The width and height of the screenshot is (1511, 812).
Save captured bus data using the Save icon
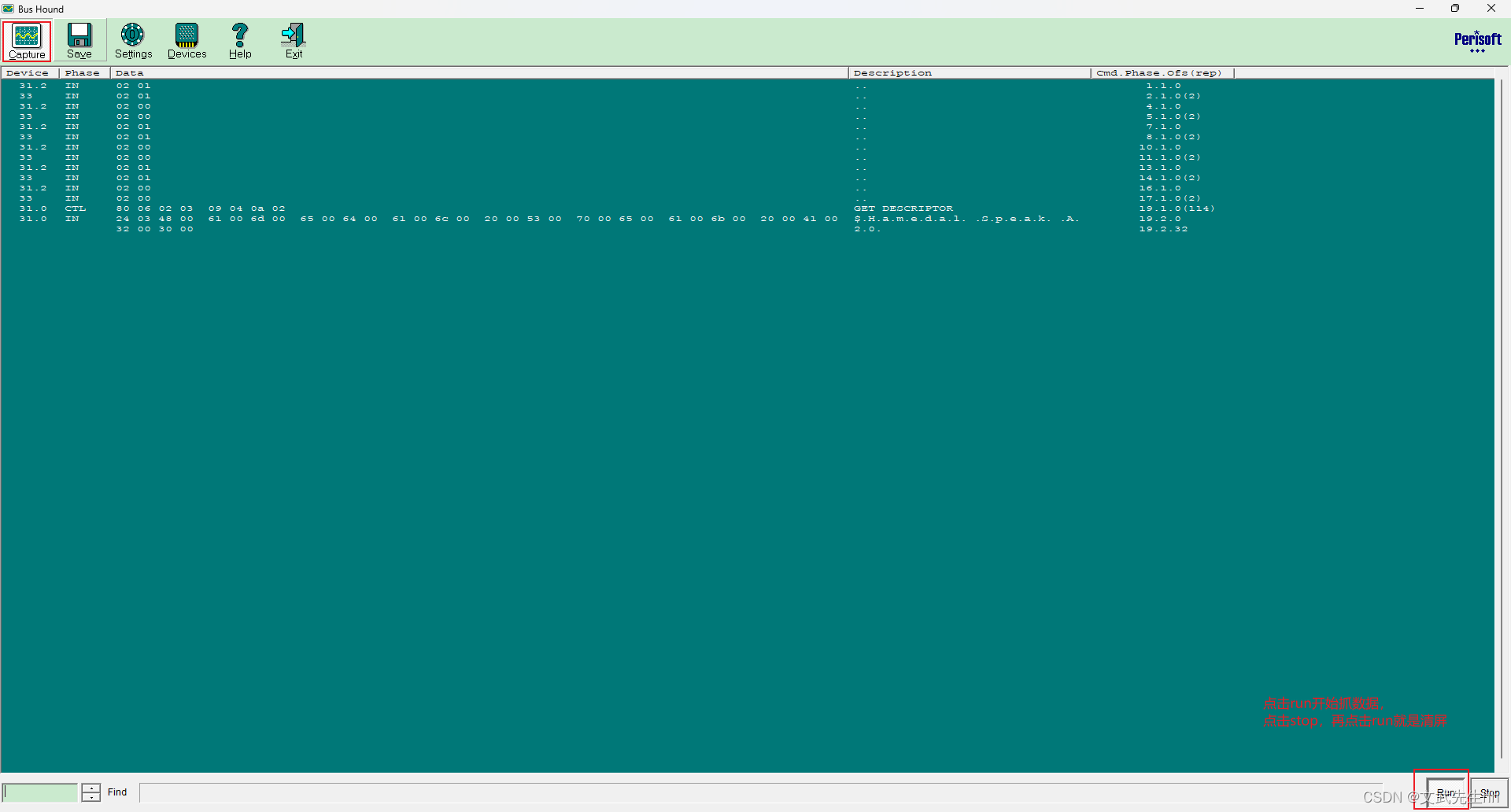[79, 40]
